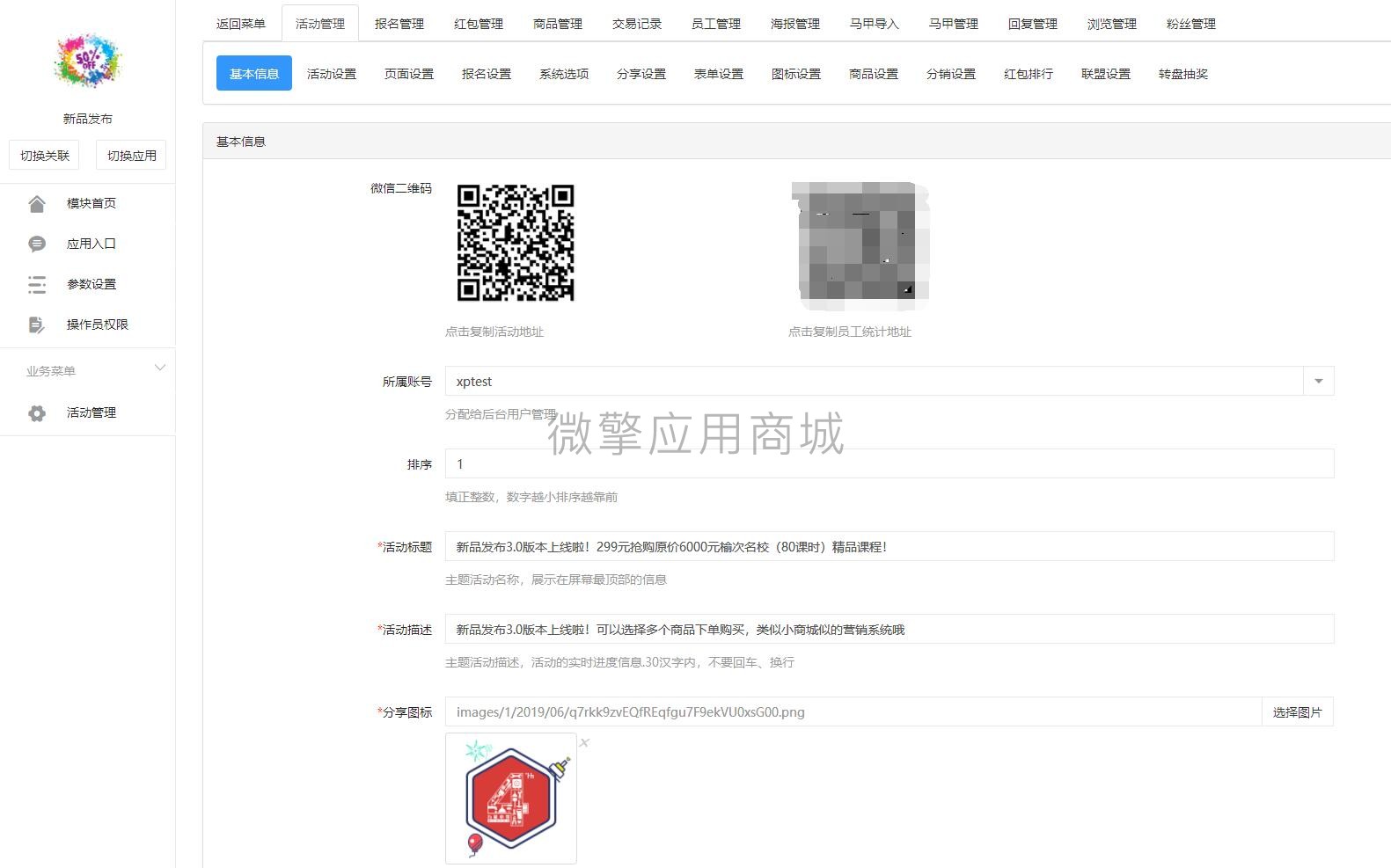Open the 分销设置 sub-tab
Image resolution: width=1391 pixels, height=868 pixels.
click(x=951, y=74)
